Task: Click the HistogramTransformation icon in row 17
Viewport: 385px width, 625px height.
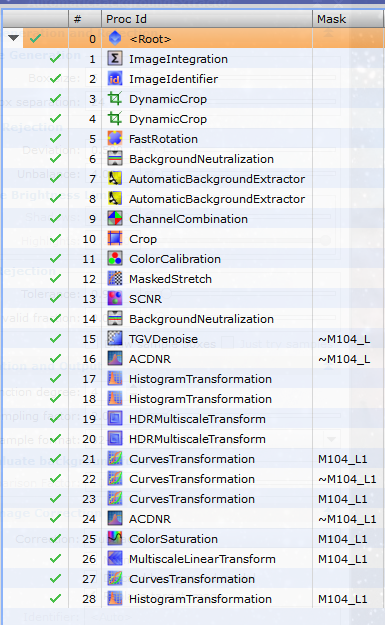Action: point(115,379)
